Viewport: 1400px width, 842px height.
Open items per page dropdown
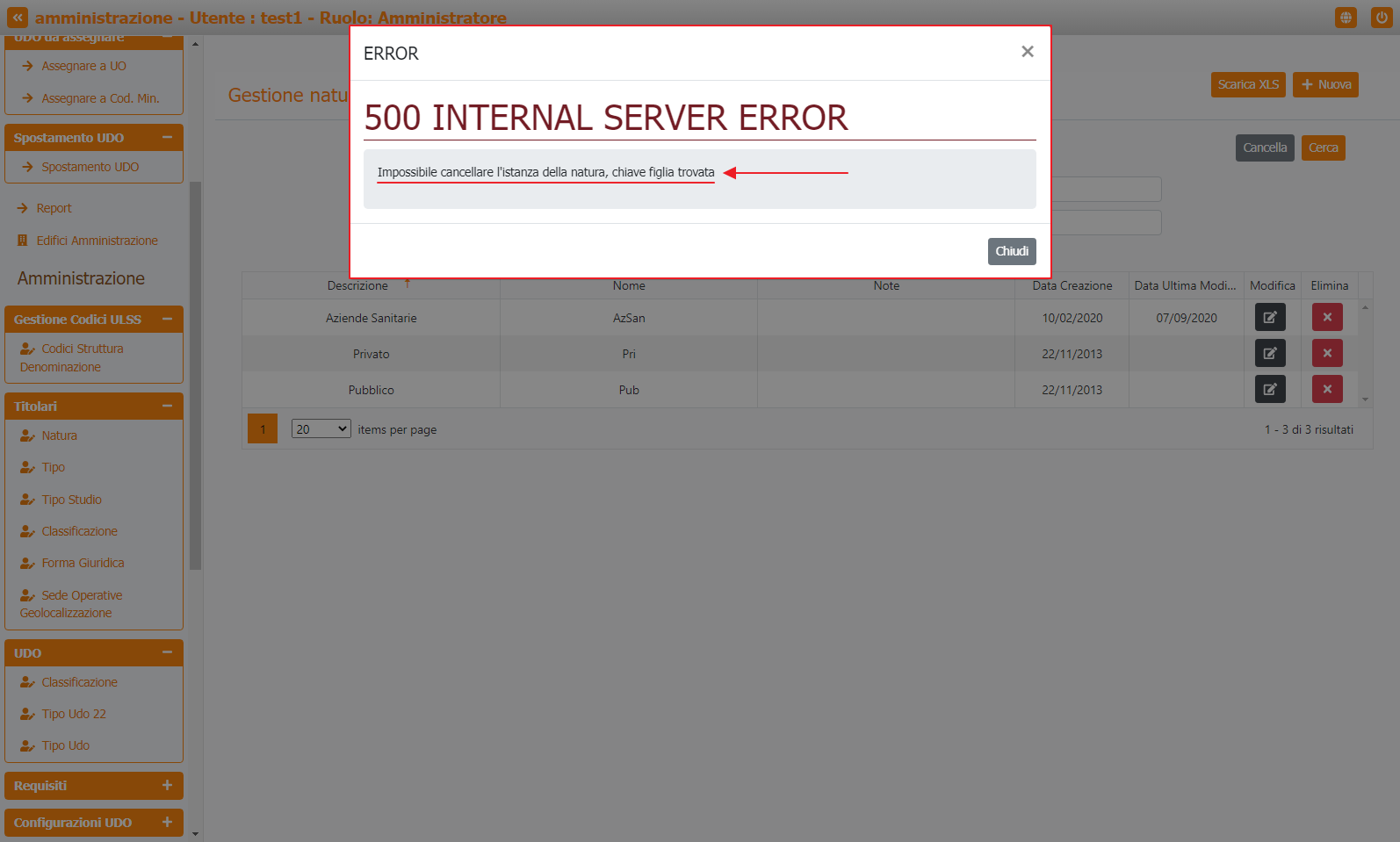[x=321, y=428]
